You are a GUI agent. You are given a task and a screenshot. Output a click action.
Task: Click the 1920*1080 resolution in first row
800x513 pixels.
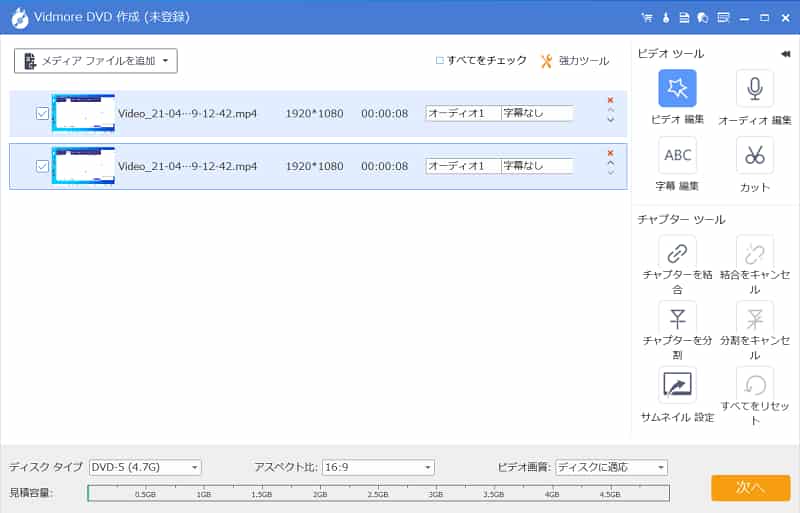pyautogui.click(x=314, y=113)
